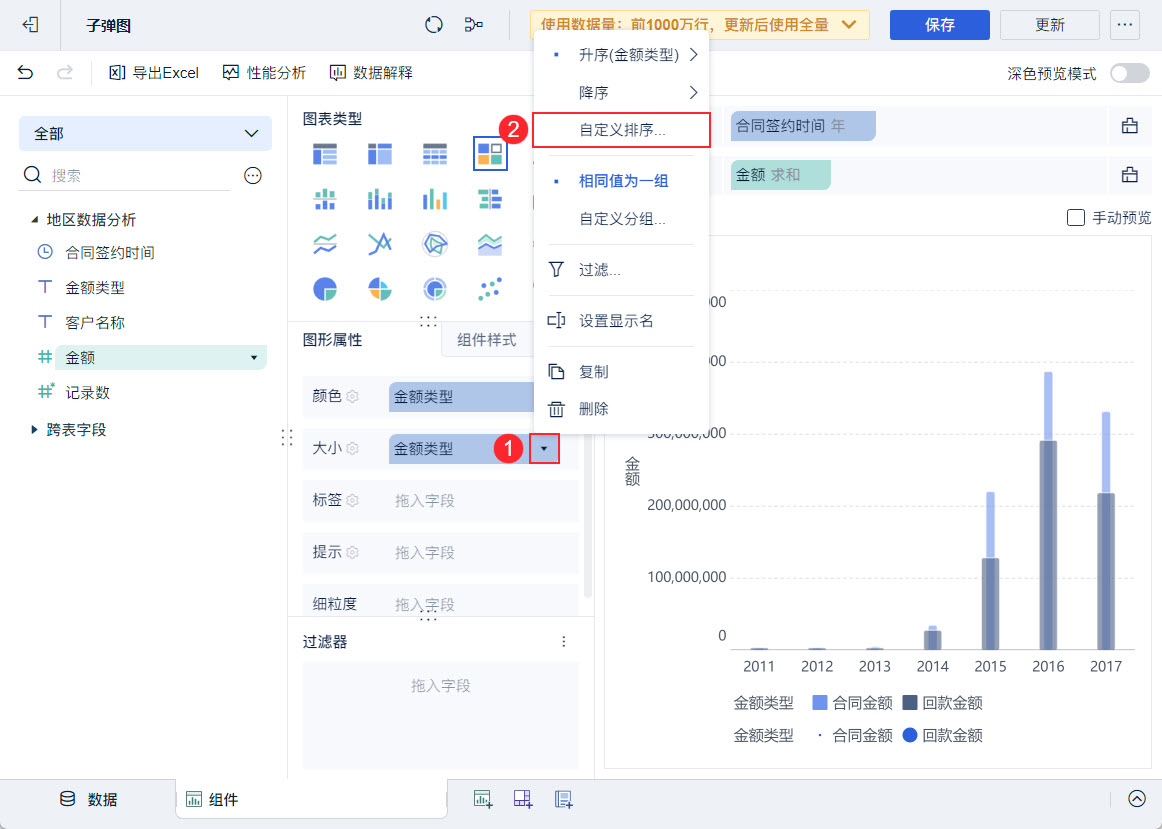This screenshot has height=829, width=1162.
Task: Expand bottom panel with circled up arrow
Action: [x=1137, y=799]
